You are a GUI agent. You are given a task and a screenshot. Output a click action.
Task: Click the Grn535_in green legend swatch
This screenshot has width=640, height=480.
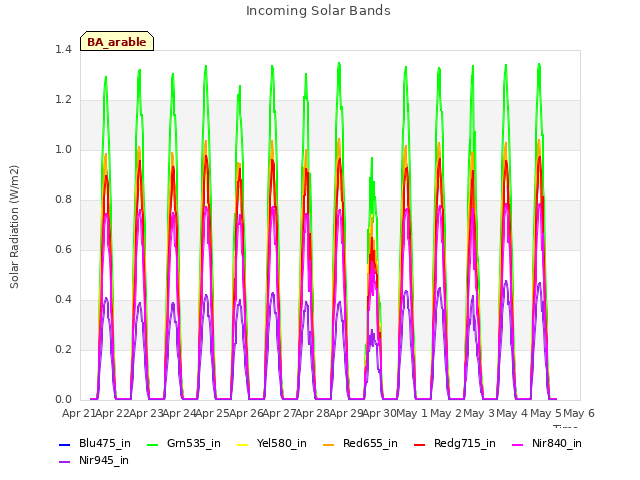click(x=152, y=444)
